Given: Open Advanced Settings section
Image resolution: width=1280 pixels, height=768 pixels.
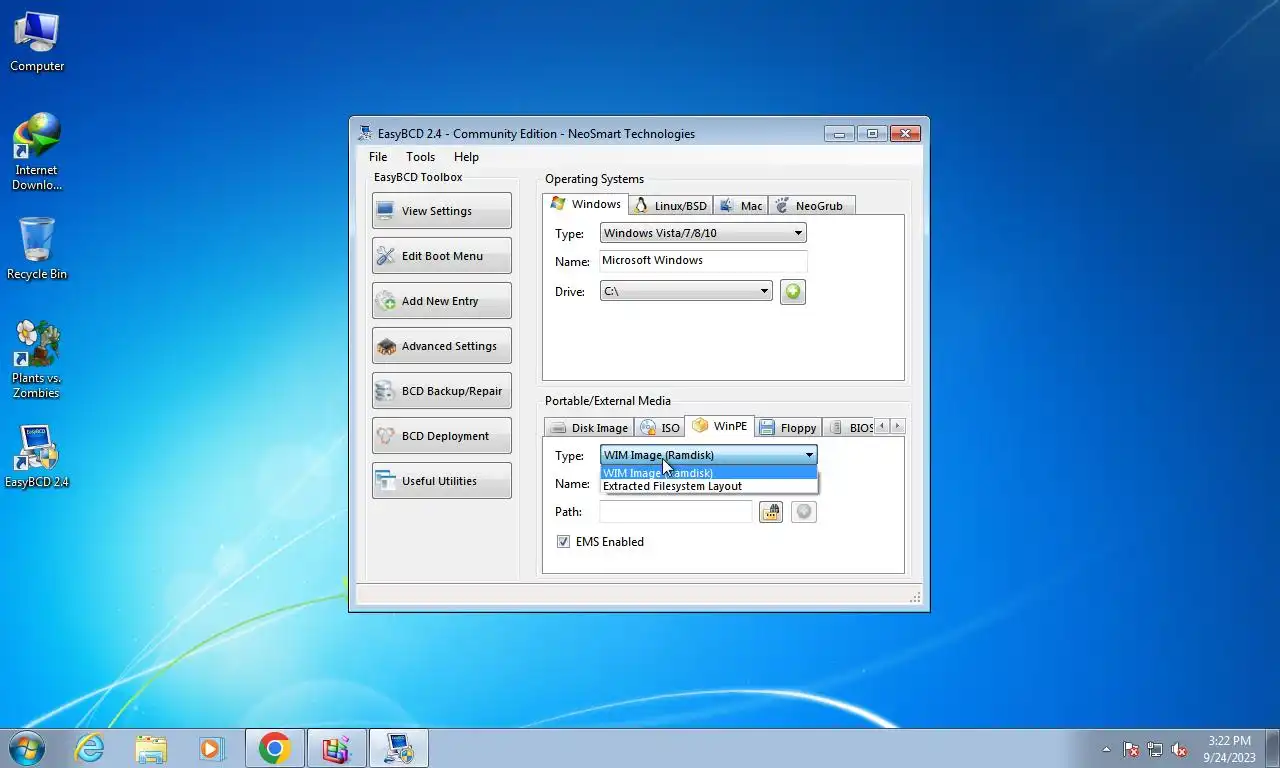Looking at the screenshot, I should pyautogui.click(x=441, y=346).
